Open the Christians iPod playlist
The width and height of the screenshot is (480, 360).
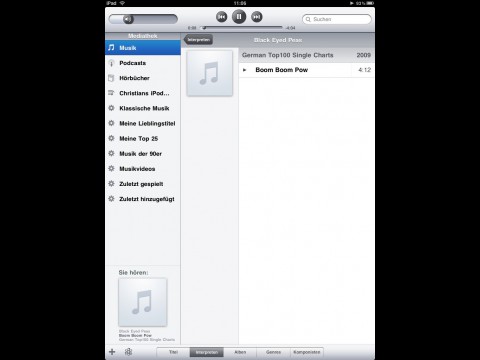143,93
